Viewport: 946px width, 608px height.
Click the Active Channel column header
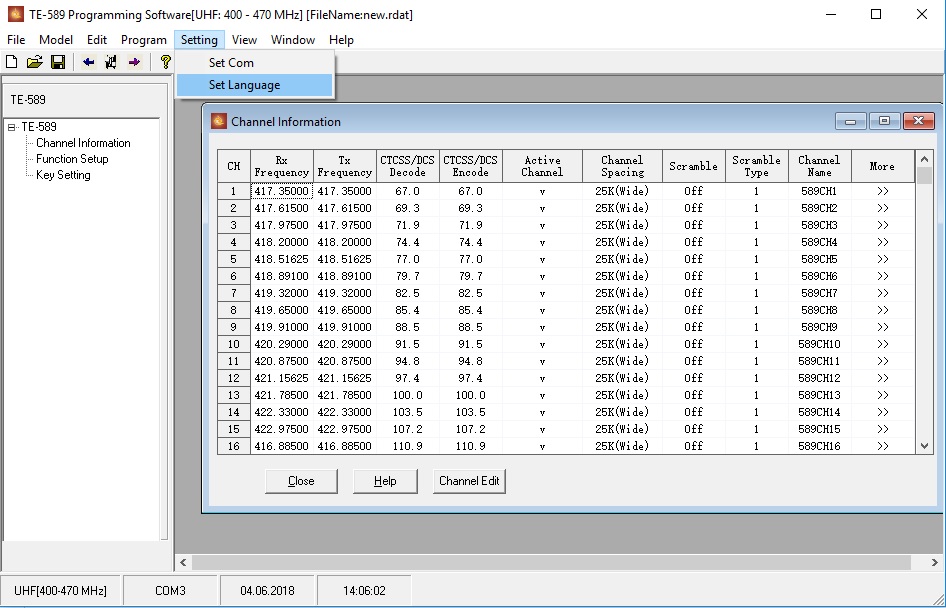pyautogui.click(x=542, y=166)
